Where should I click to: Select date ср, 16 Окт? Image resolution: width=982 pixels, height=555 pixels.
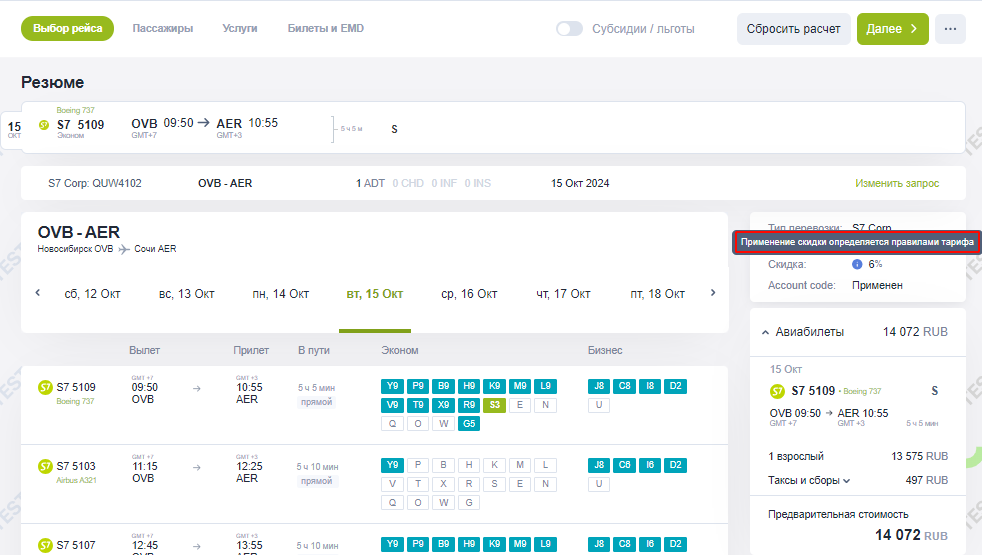click(469, 294)
